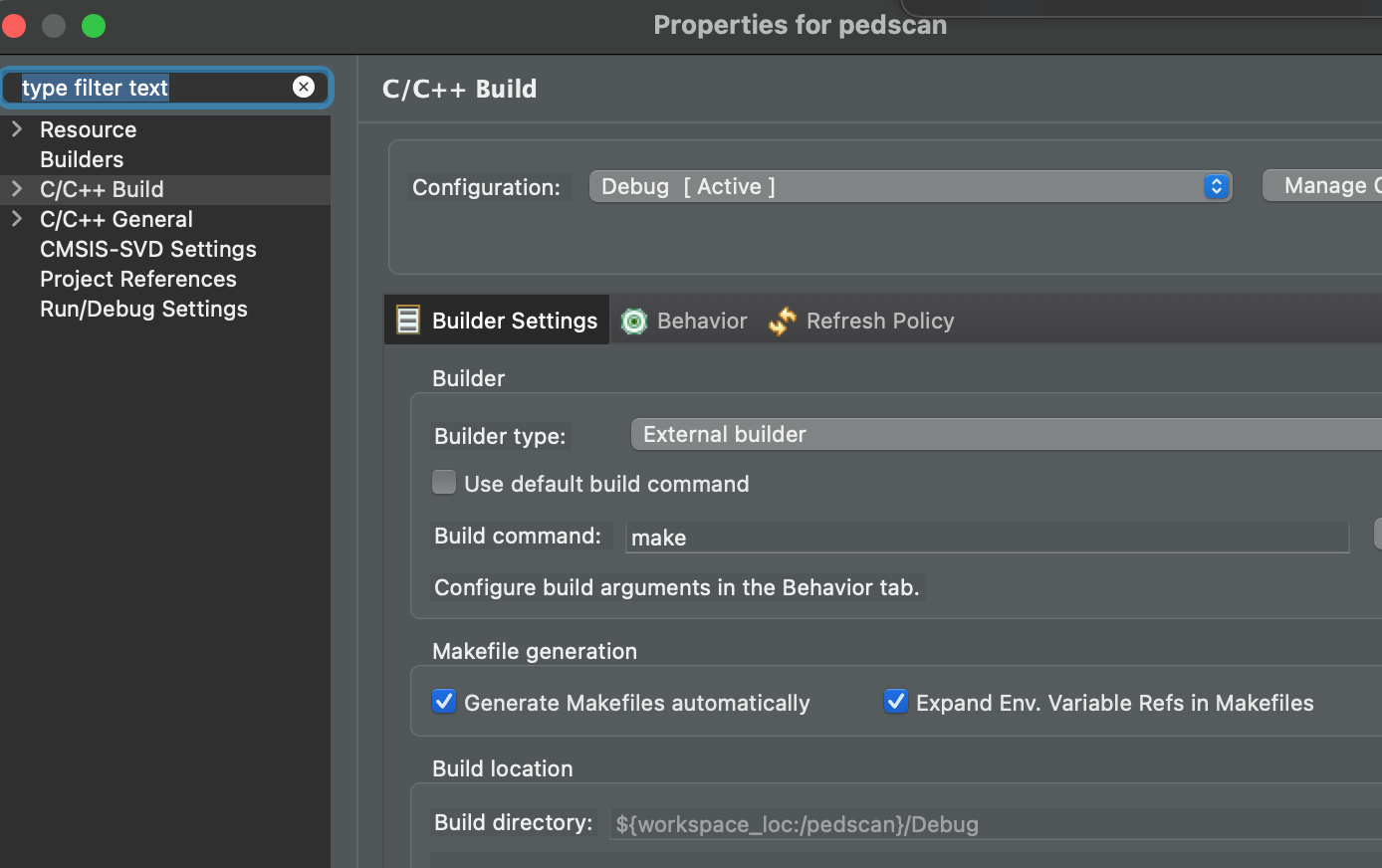Click the 'Makefile generation' group label
This screenshot has width=1382, height=868.
(x=535, y=651)
